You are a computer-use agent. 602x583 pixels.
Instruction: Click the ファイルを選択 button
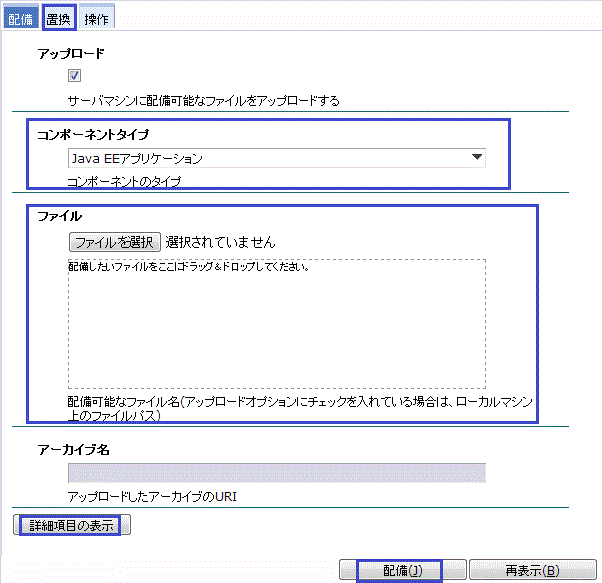click(114, 242)
